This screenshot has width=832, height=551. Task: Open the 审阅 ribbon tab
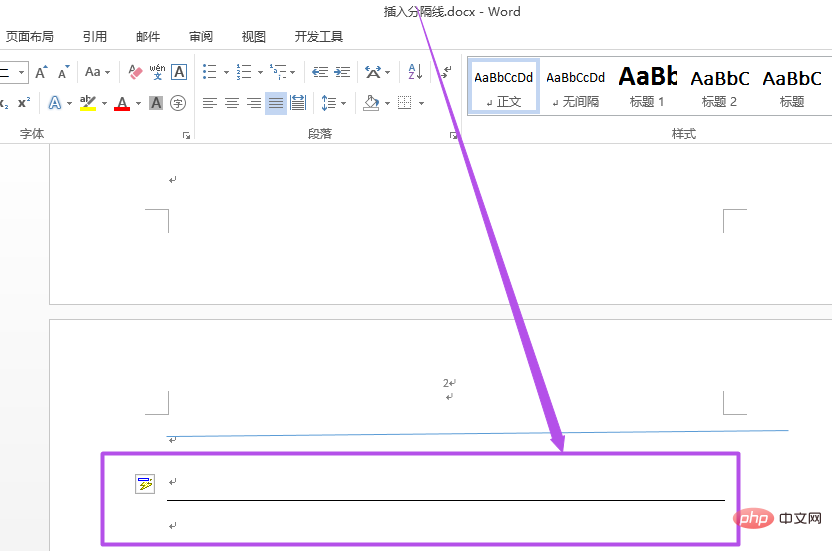tap(201, 37)
